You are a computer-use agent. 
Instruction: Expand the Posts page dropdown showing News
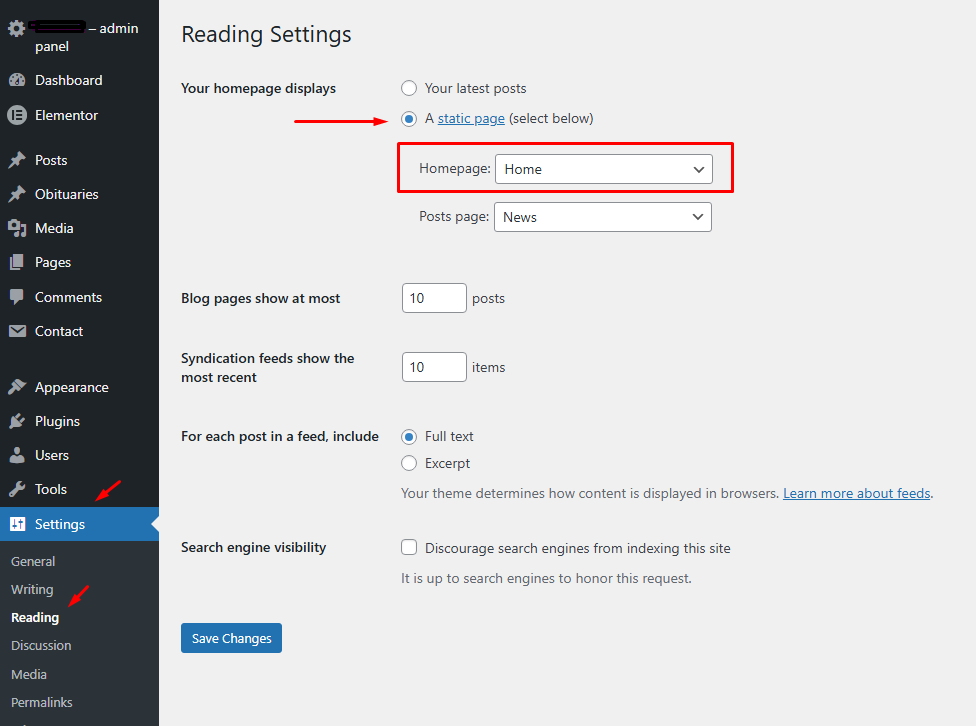pyautogui.click(x=602, y=217)
